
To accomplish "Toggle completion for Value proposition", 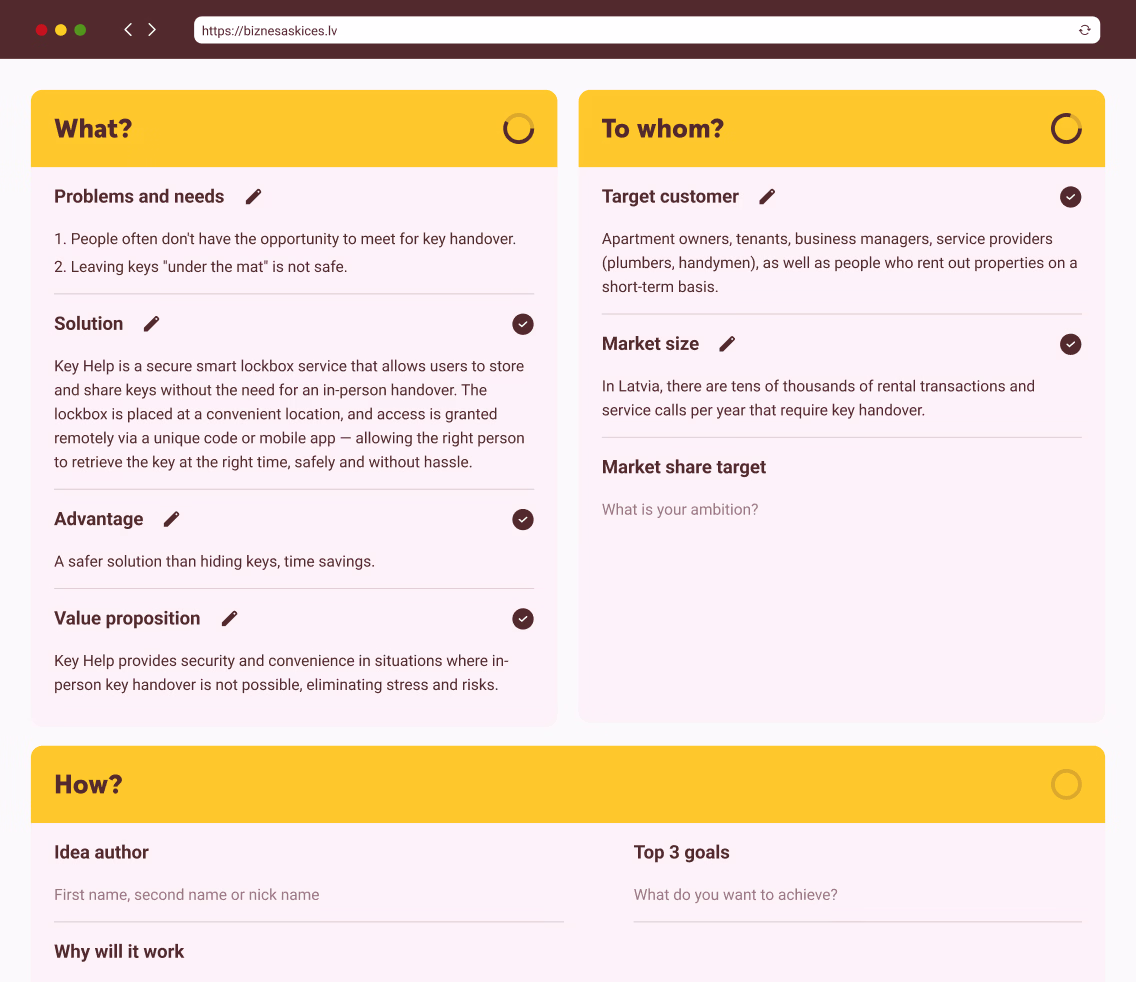I will [x=523, y=619].
